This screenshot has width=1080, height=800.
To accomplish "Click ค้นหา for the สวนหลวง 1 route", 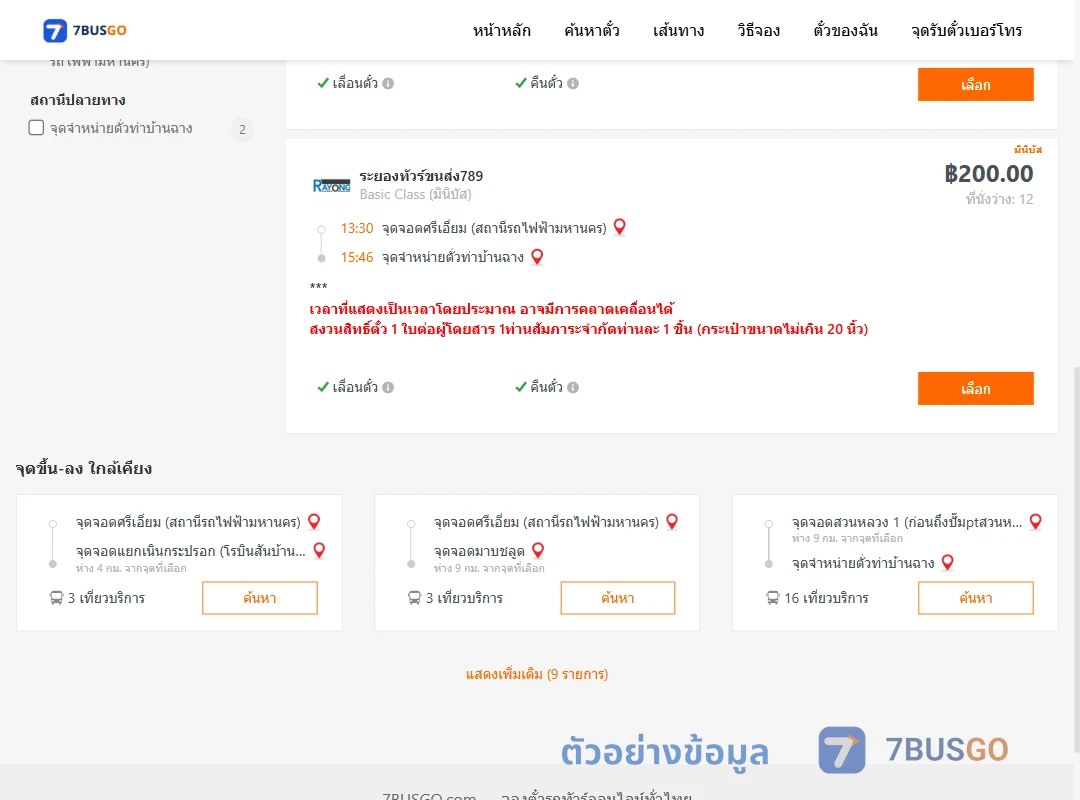I will click(975, 598).
